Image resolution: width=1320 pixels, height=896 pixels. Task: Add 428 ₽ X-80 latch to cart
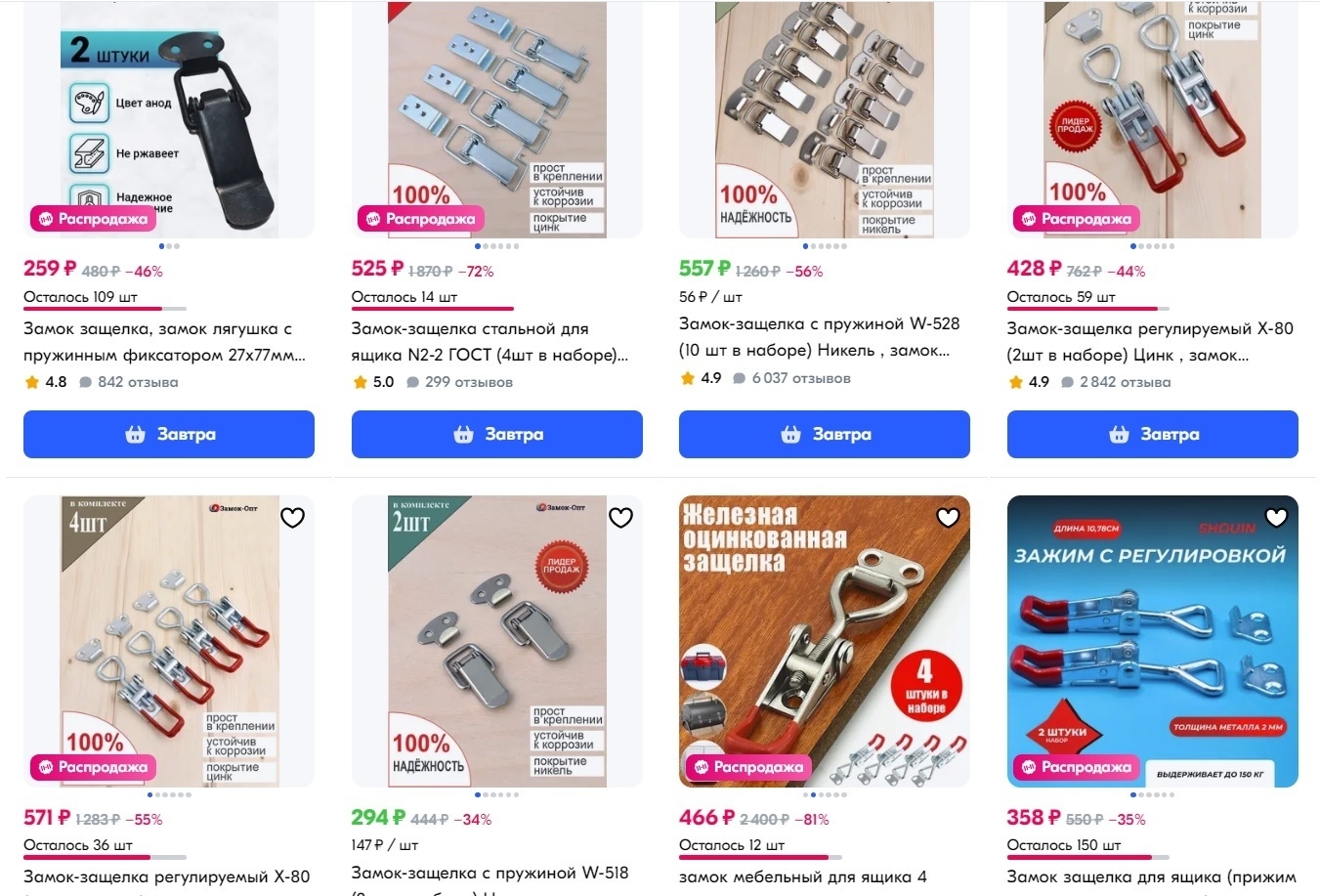(1153, 434)
